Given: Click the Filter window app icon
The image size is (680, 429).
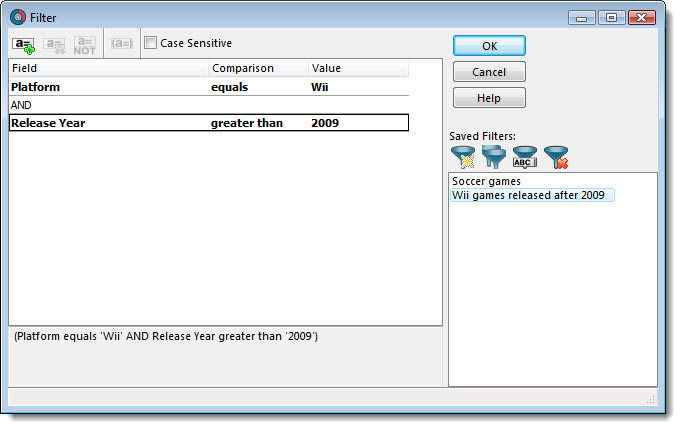Looking at the screenshot, I should [18, 17].
